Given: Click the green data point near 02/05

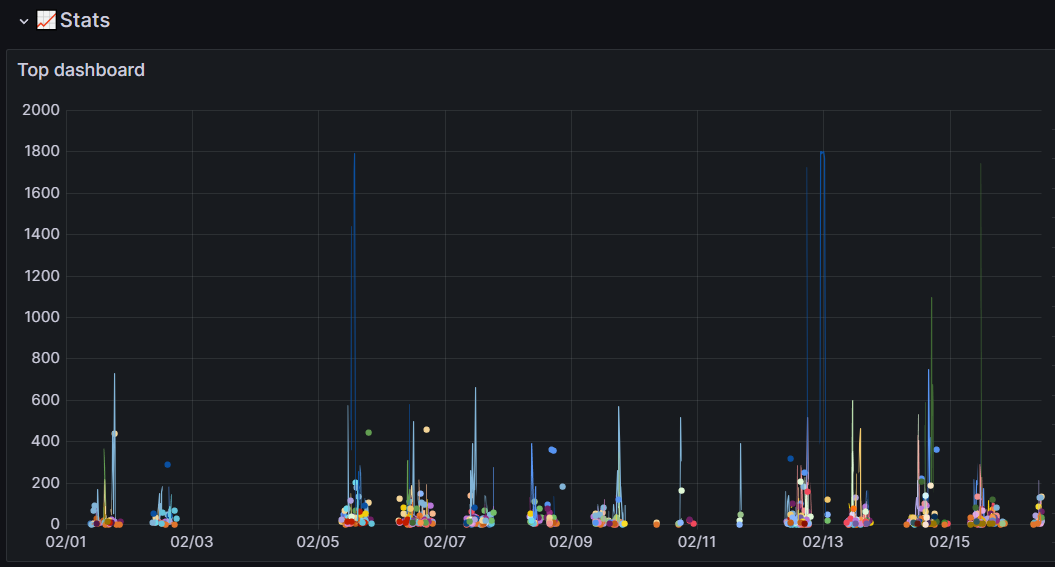Looking at the screenshot, I should point(369,432).
